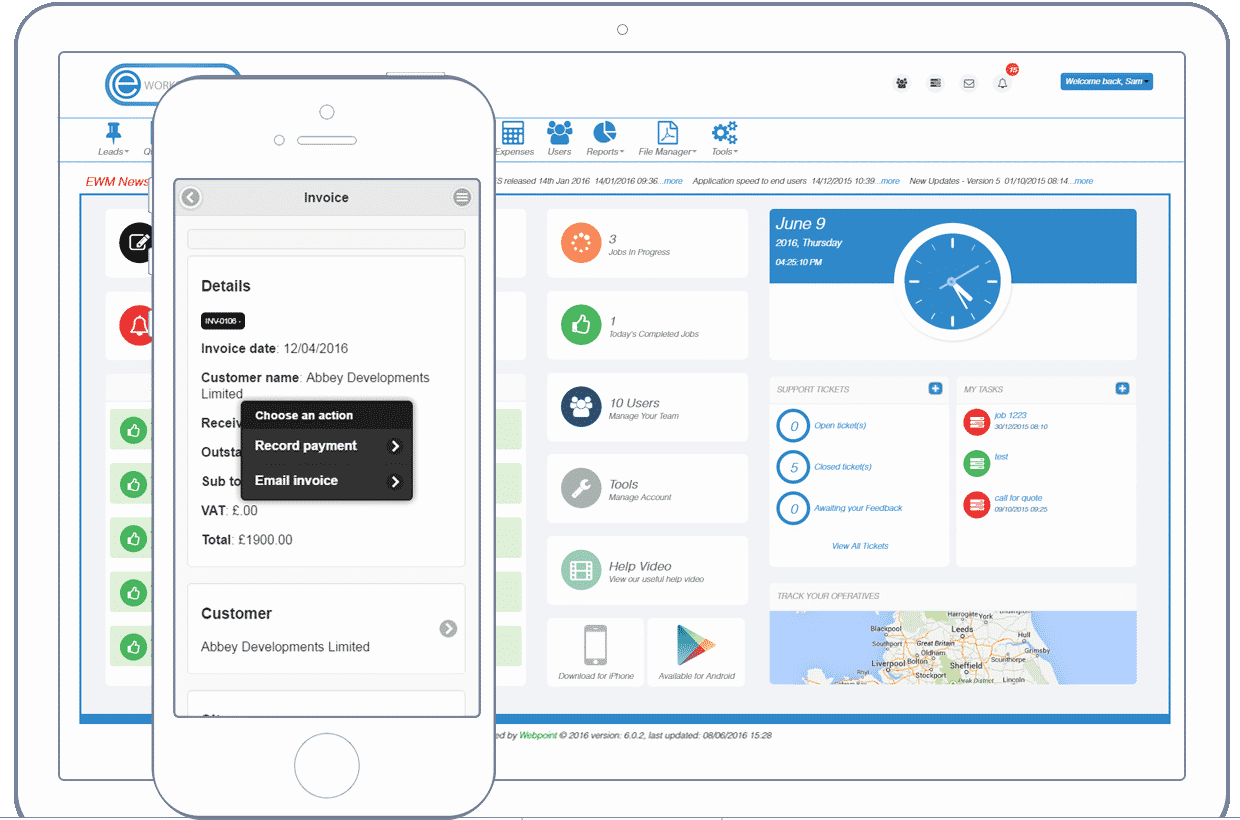Click the analog clock widget
This screenshot has width=1240, height=820.
click(x=952, y=281)
